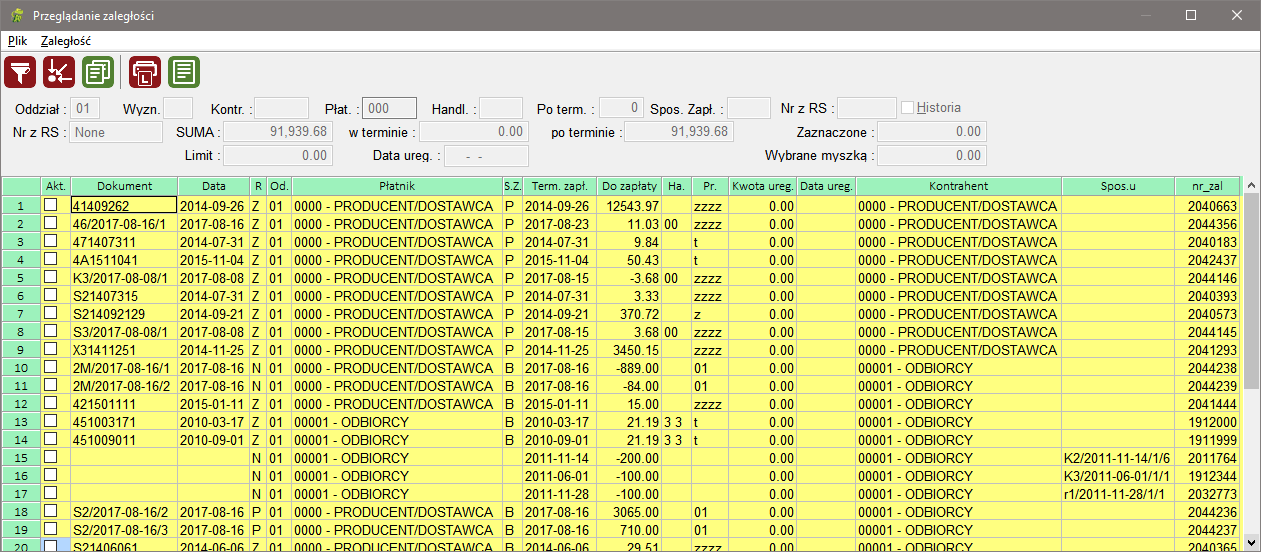The image size is (1261, 552).
Task: Select document cell S2/2017-08-16/3
Action: coord(124,529)
